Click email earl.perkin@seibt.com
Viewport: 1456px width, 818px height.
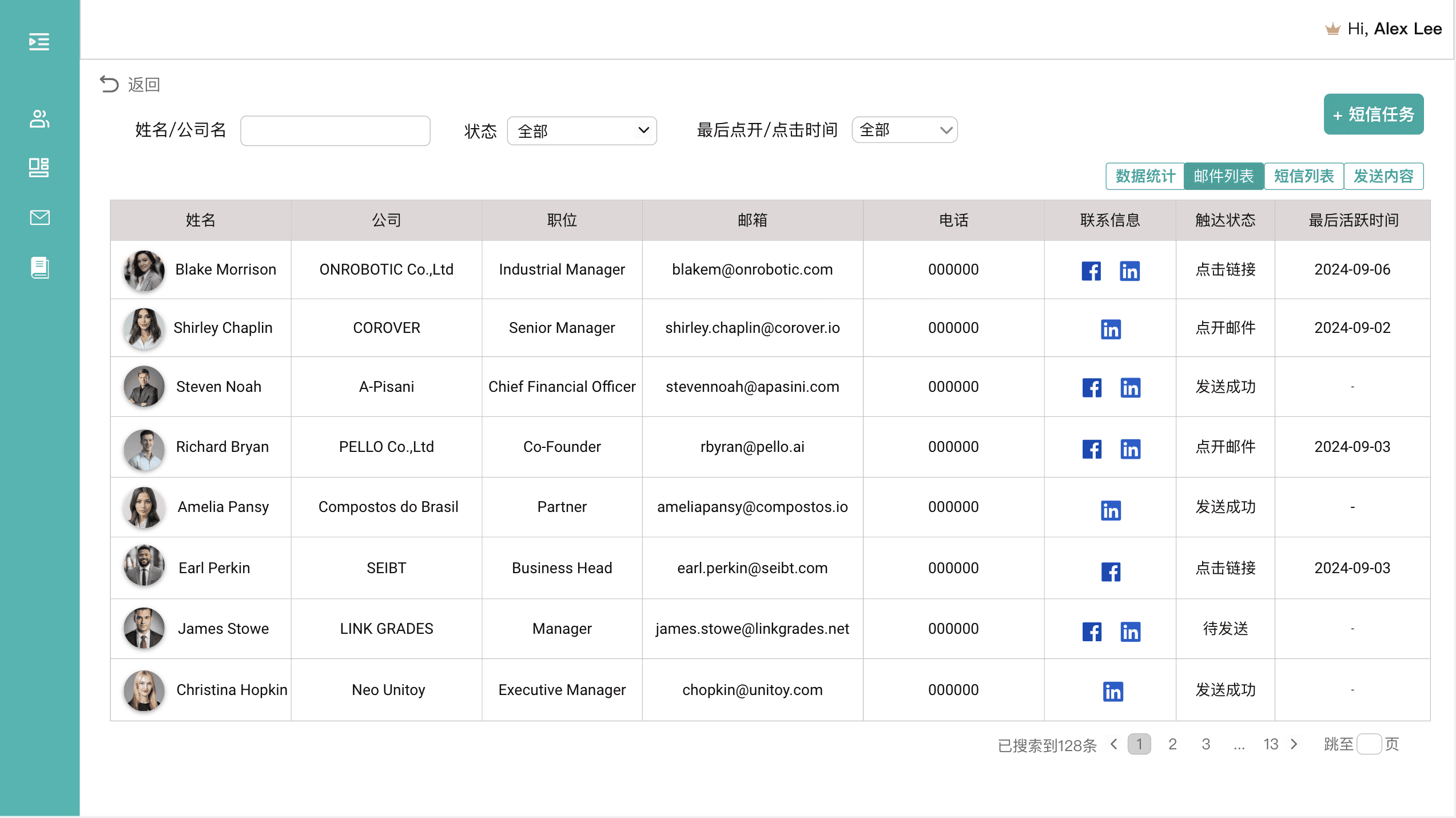(752, 568)
